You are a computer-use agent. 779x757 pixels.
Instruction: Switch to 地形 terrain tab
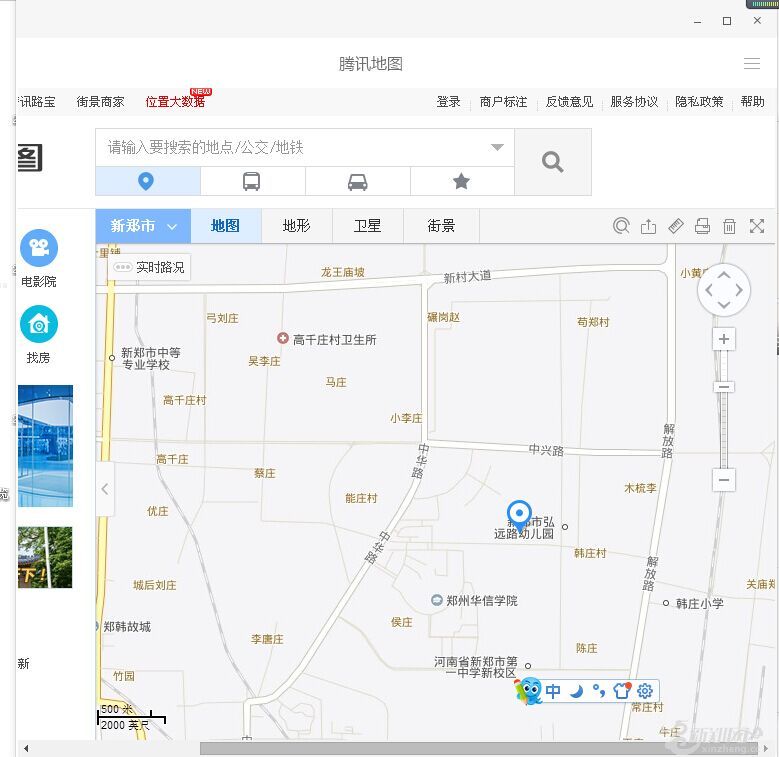pyautogui.click(x=297, y=226)
